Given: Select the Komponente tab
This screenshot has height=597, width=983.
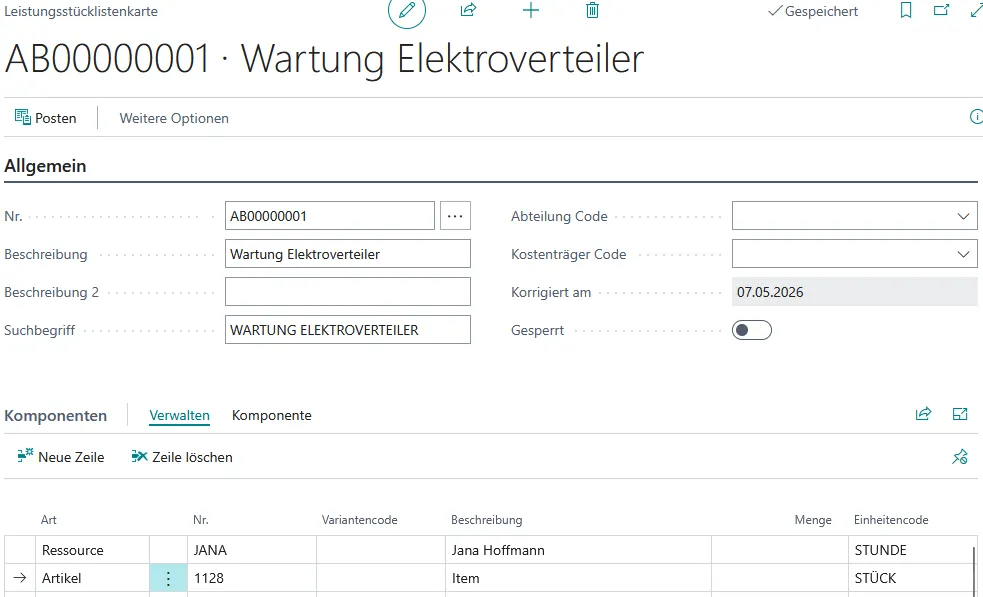Looking at the screenshot, I should point(271,415).
